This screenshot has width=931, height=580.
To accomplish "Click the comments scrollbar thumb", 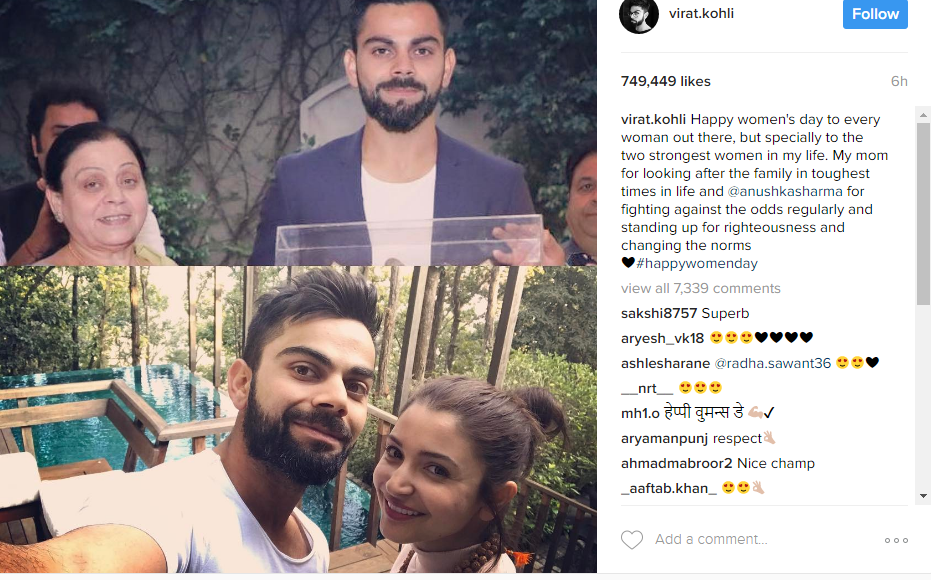I will (923, 214).
